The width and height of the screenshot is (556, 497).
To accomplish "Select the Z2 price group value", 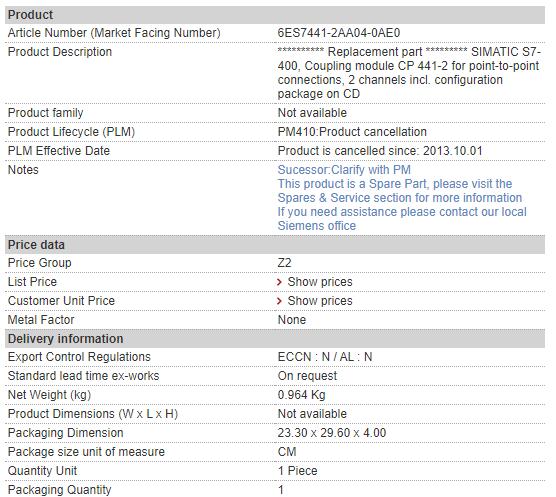I will click(x=284, y=263).
